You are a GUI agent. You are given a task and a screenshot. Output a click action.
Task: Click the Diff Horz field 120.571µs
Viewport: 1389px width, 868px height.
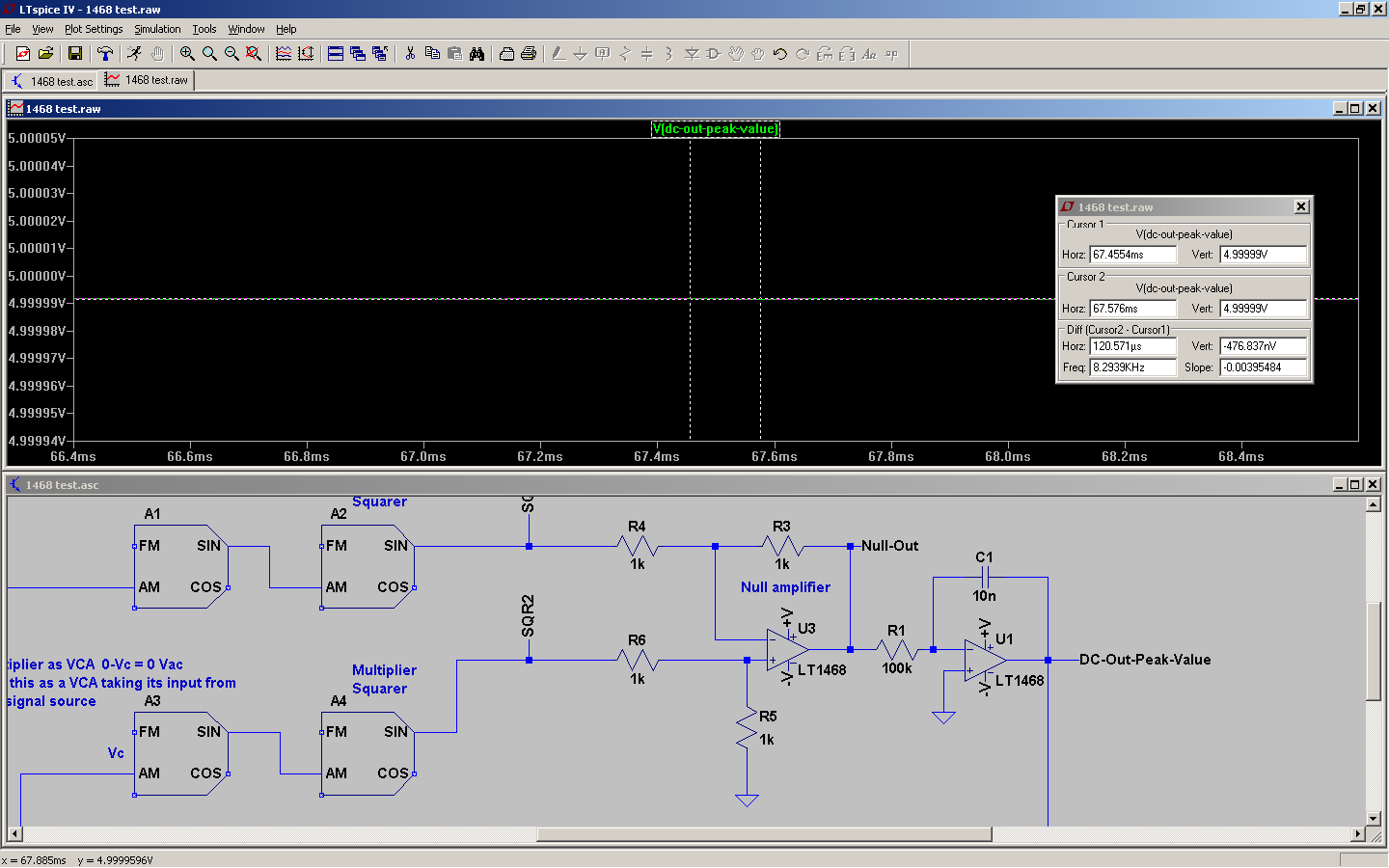[x=1133, y=346]
